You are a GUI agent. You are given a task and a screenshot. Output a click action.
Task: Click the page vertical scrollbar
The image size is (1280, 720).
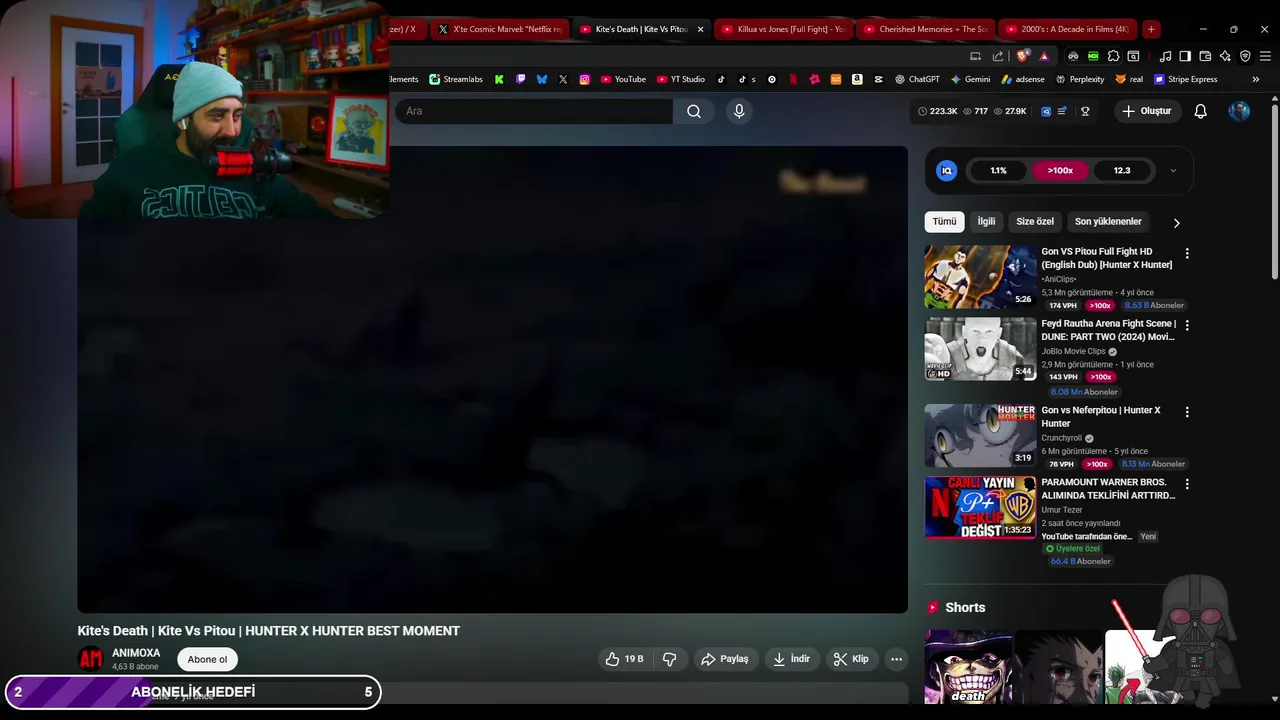click(x=1274, y=190)
